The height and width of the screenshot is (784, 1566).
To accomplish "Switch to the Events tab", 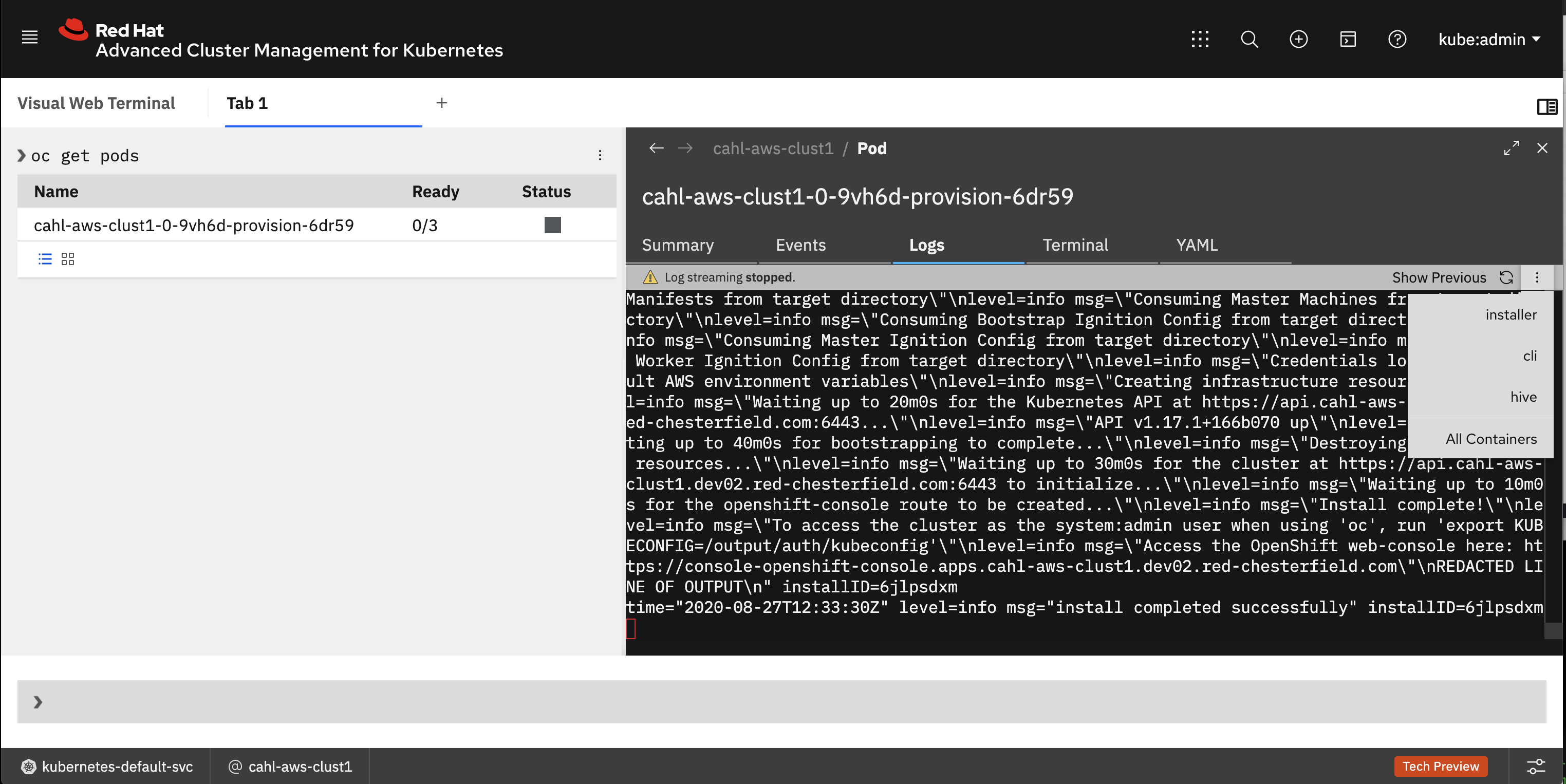I will pos(800,245).
